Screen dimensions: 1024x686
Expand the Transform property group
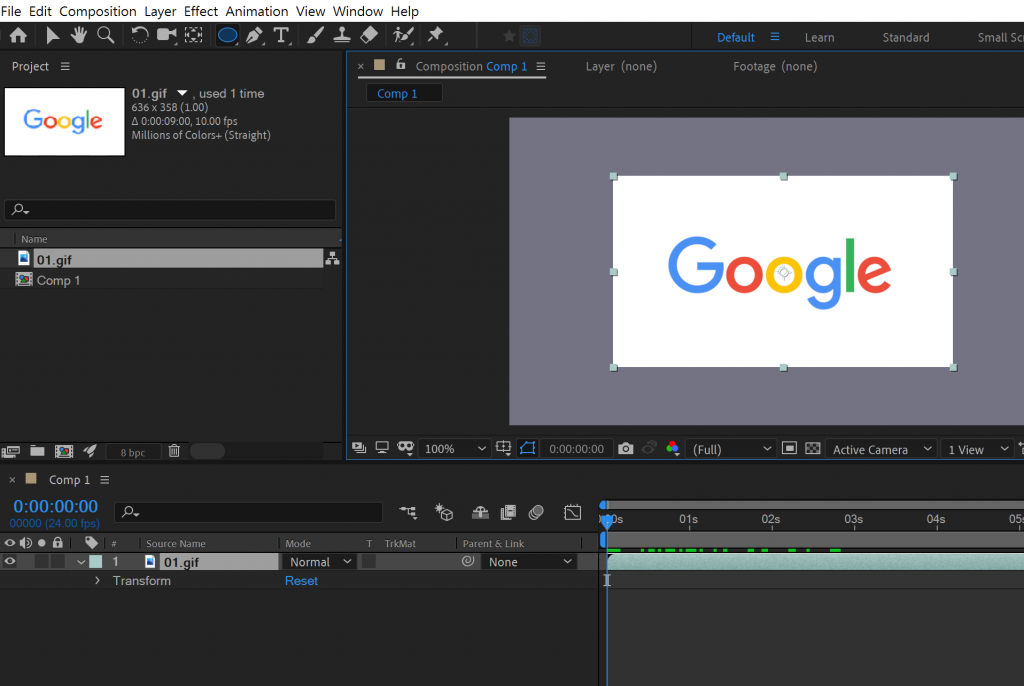click(97, 581)
